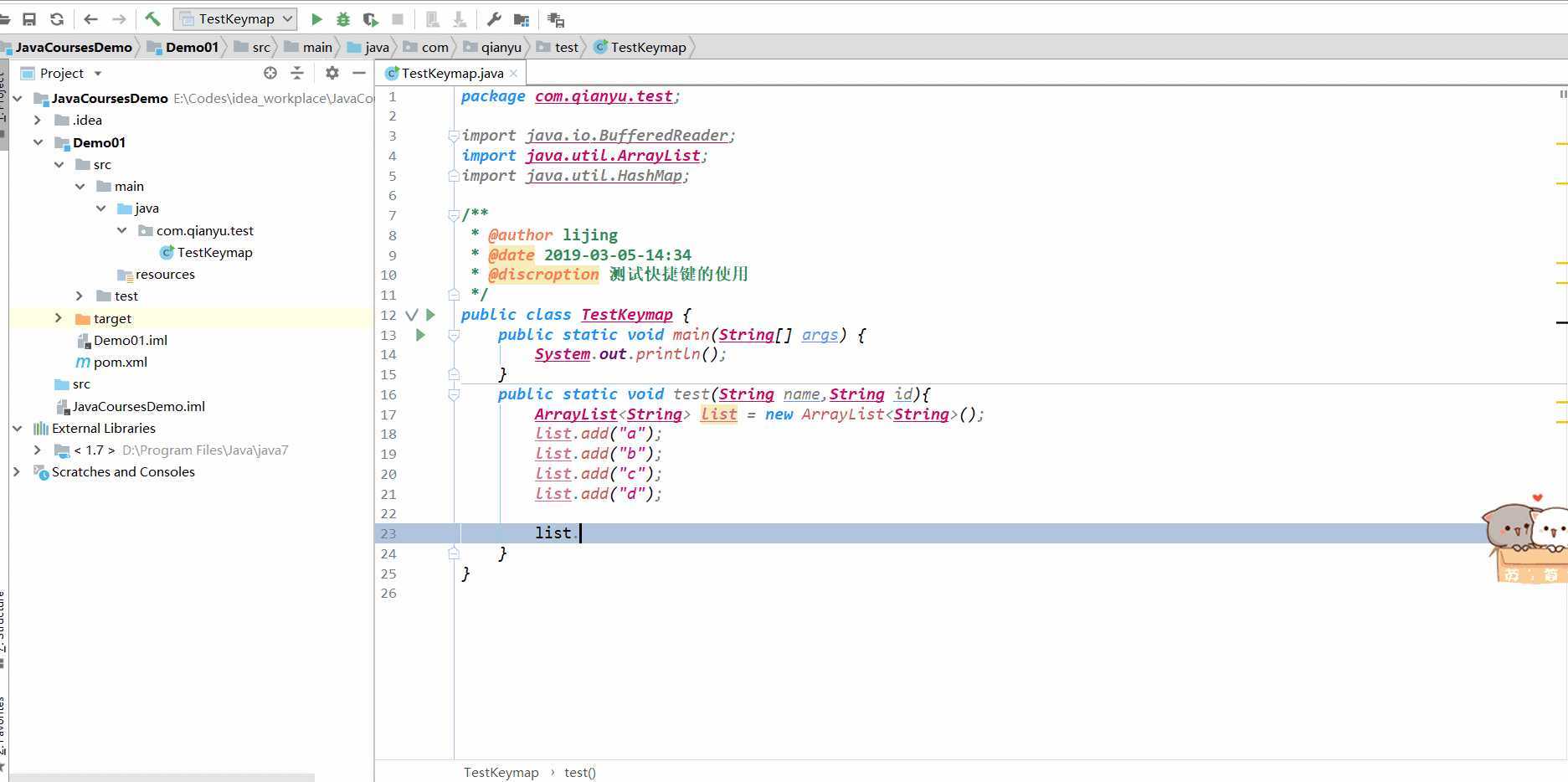1568x782 pixels.
Task: Run with coverage shield icon
Action: [370, 18]
